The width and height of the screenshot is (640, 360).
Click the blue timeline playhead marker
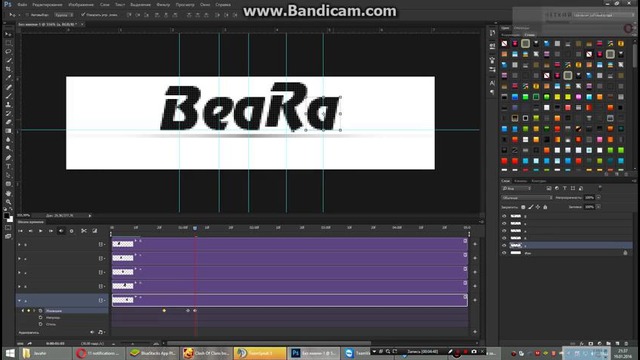(195, 228)
